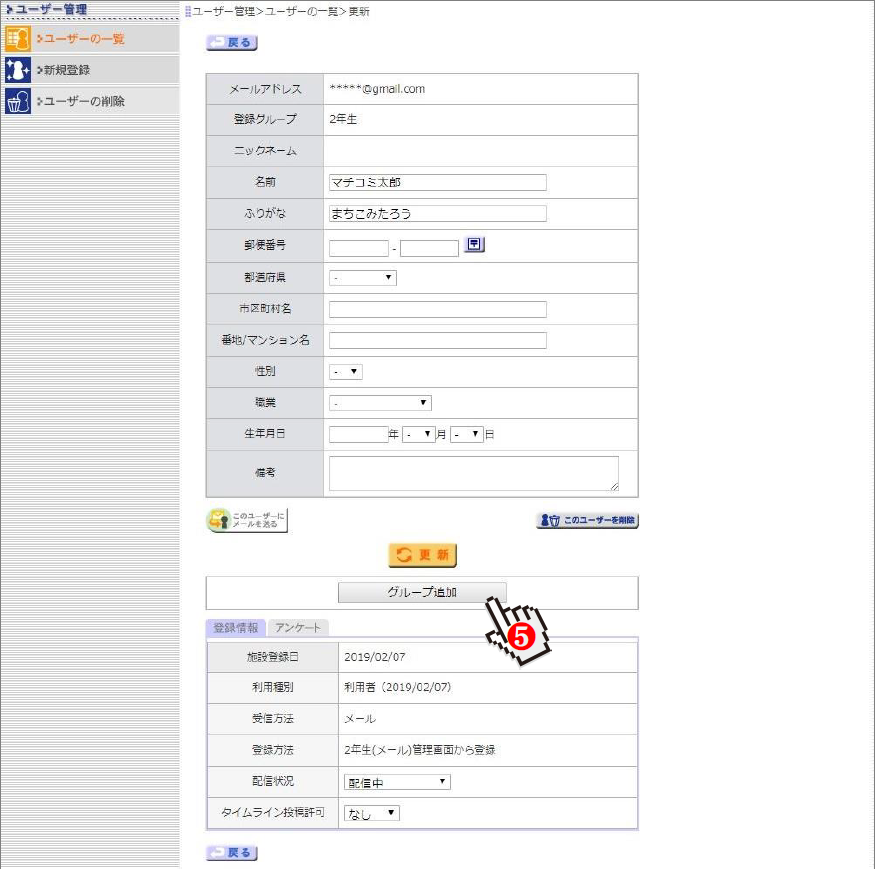This screenshot has height=869, width=875.
Task: Expand the 職業 occupation dropdown
Action: [x=380, y=403]
